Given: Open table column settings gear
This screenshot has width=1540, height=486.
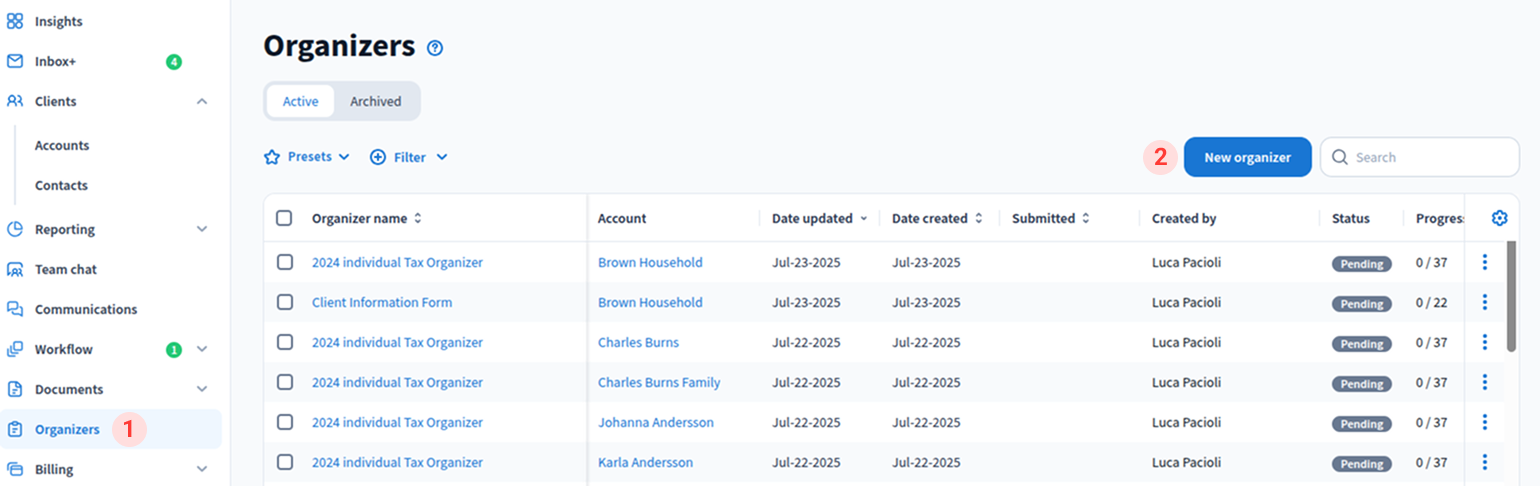Looking at the screenshot, I should click(x=1499, y=218).
